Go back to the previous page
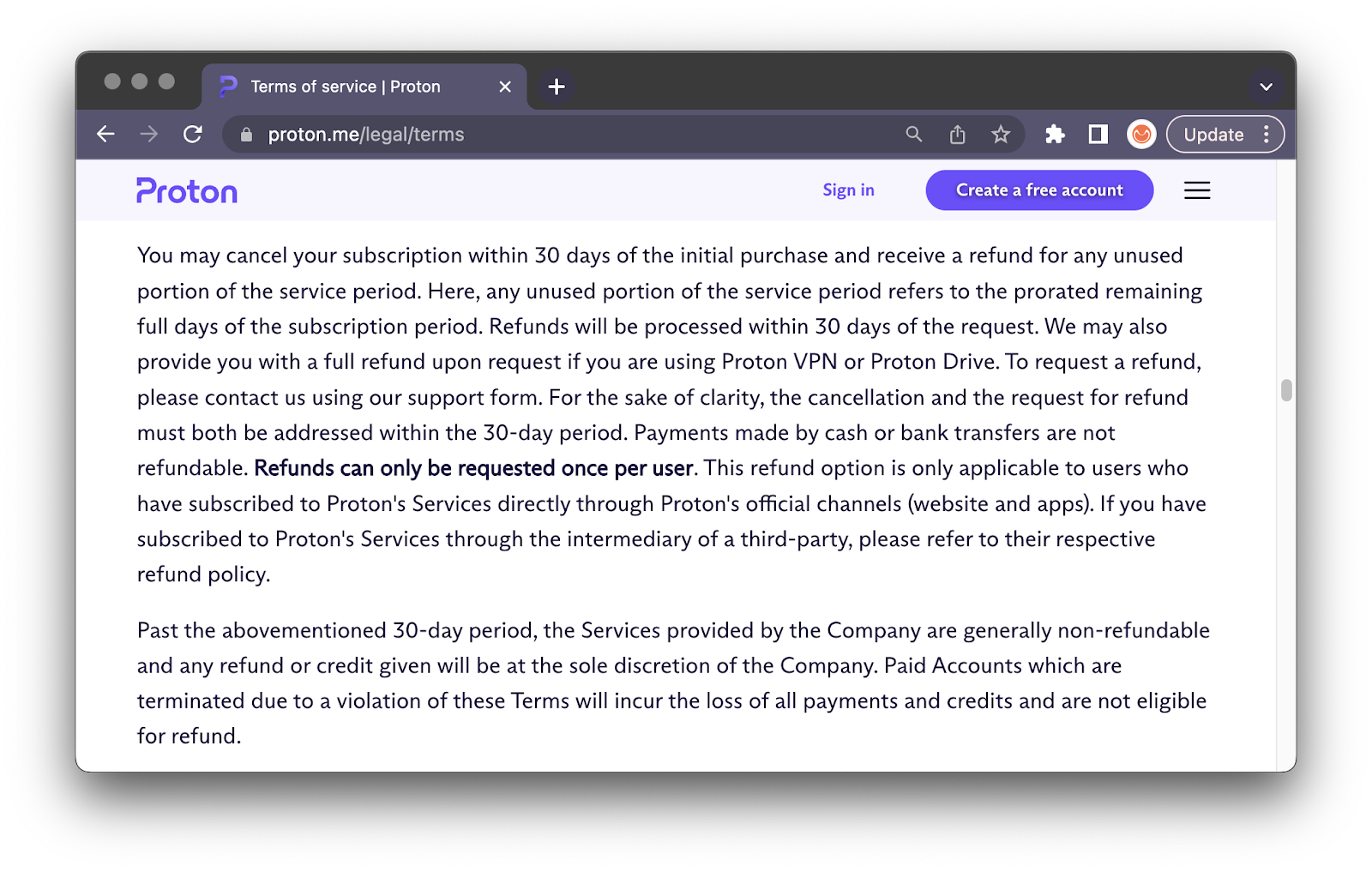The height and width of the screenshot is (872, 1372). [105, 134]
